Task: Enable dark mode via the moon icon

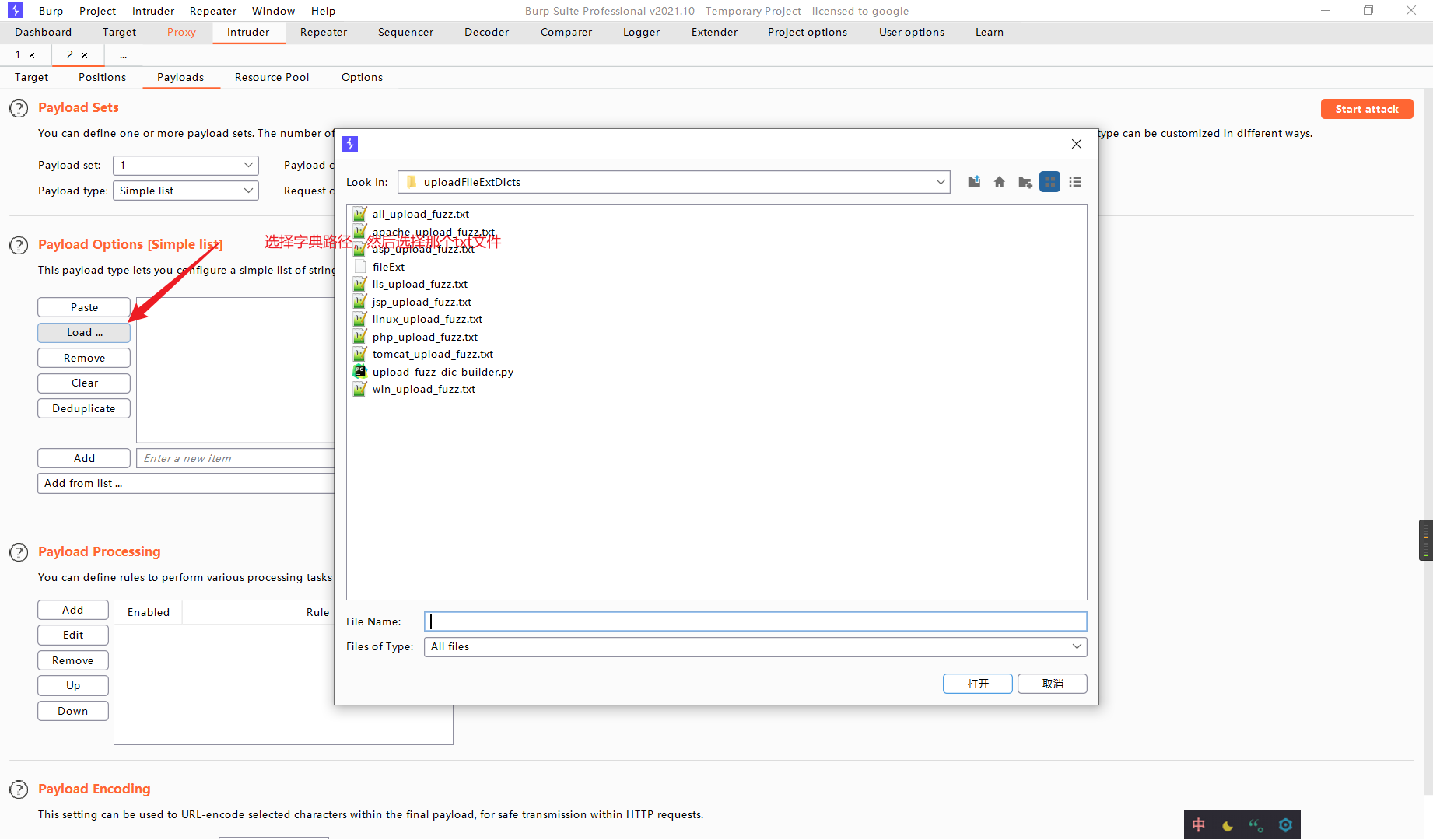Action: [1228, 825]
